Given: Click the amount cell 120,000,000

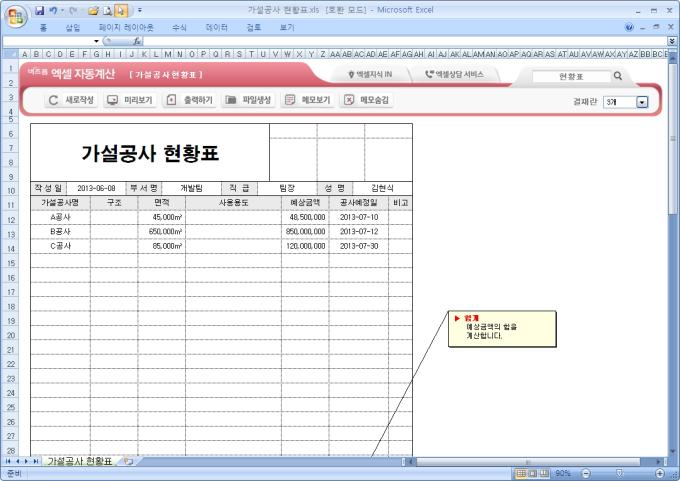Looking at the screenshot, I should coord(305,246).
